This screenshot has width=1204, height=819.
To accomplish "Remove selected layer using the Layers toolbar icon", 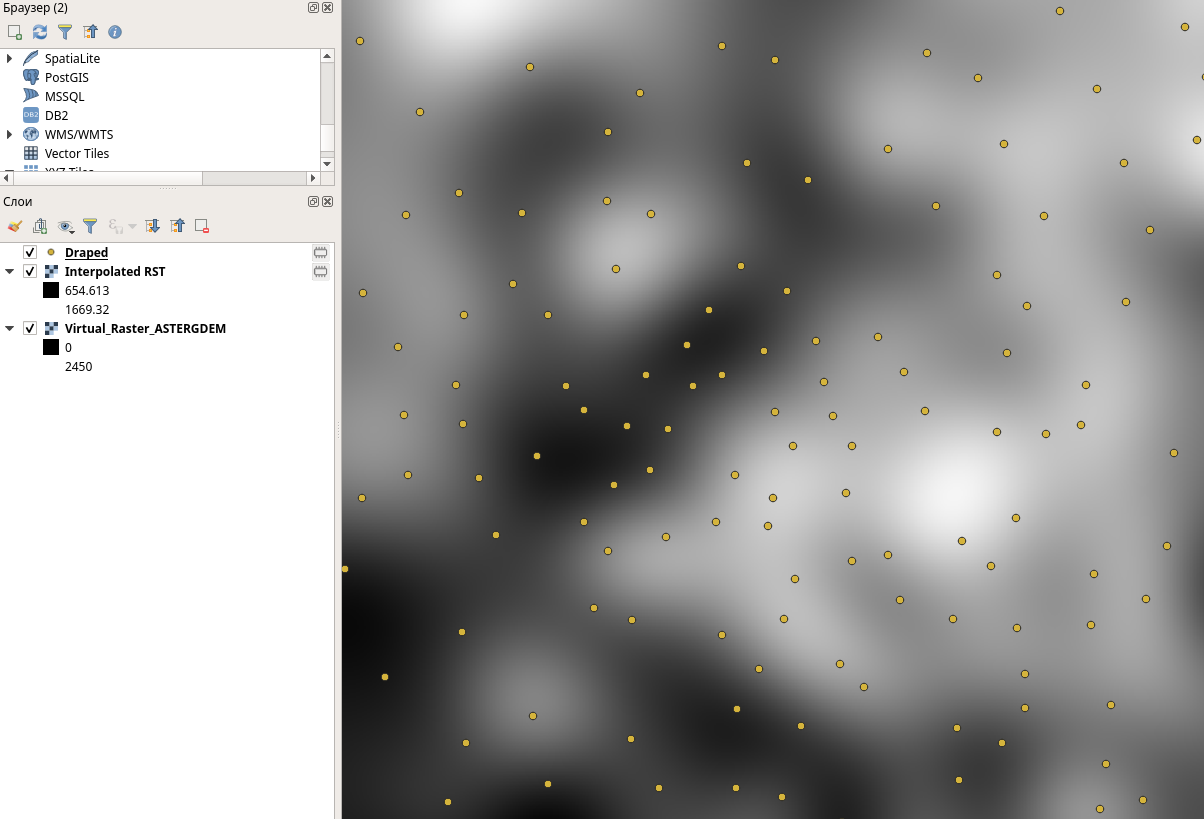I will (x=202, y=226).
